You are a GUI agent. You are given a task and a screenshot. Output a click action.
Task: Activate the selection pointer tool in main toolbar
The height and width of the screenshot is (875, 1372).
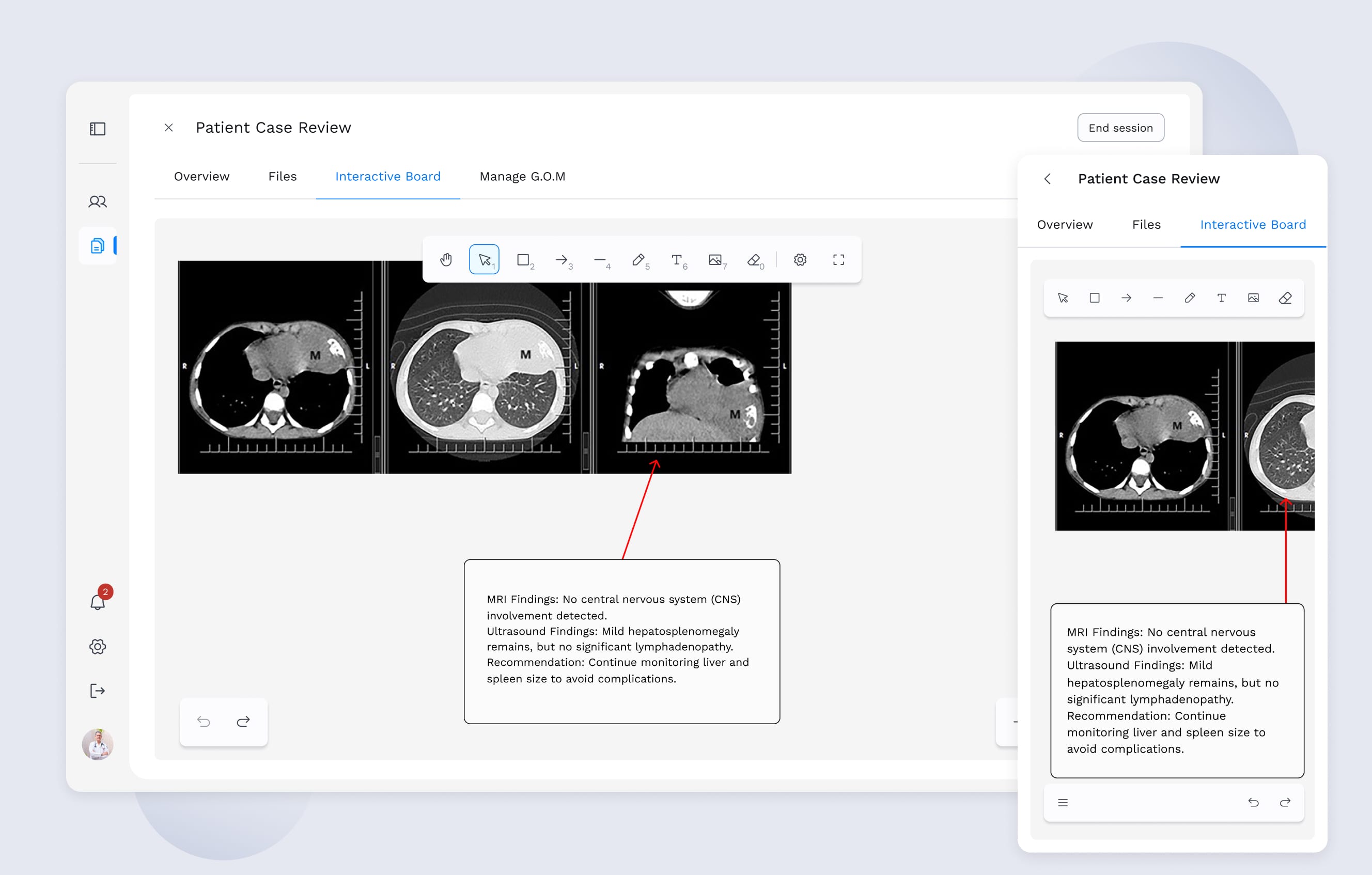pyautogui.click(x=485, y=260)
